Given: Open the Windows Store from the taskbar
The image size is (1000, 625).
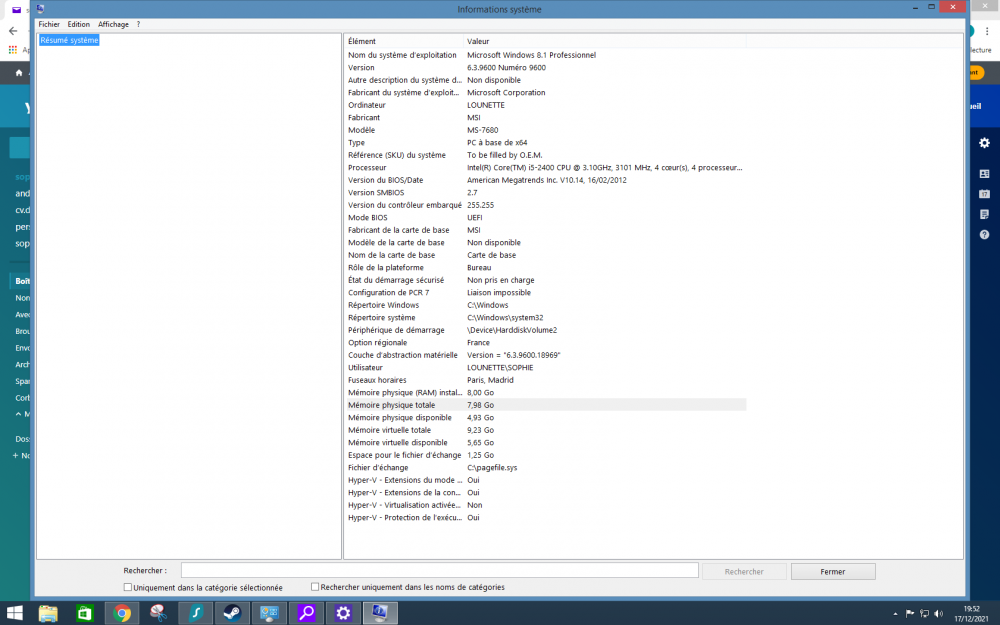Looking at the screenshot, I should [85, 612].
